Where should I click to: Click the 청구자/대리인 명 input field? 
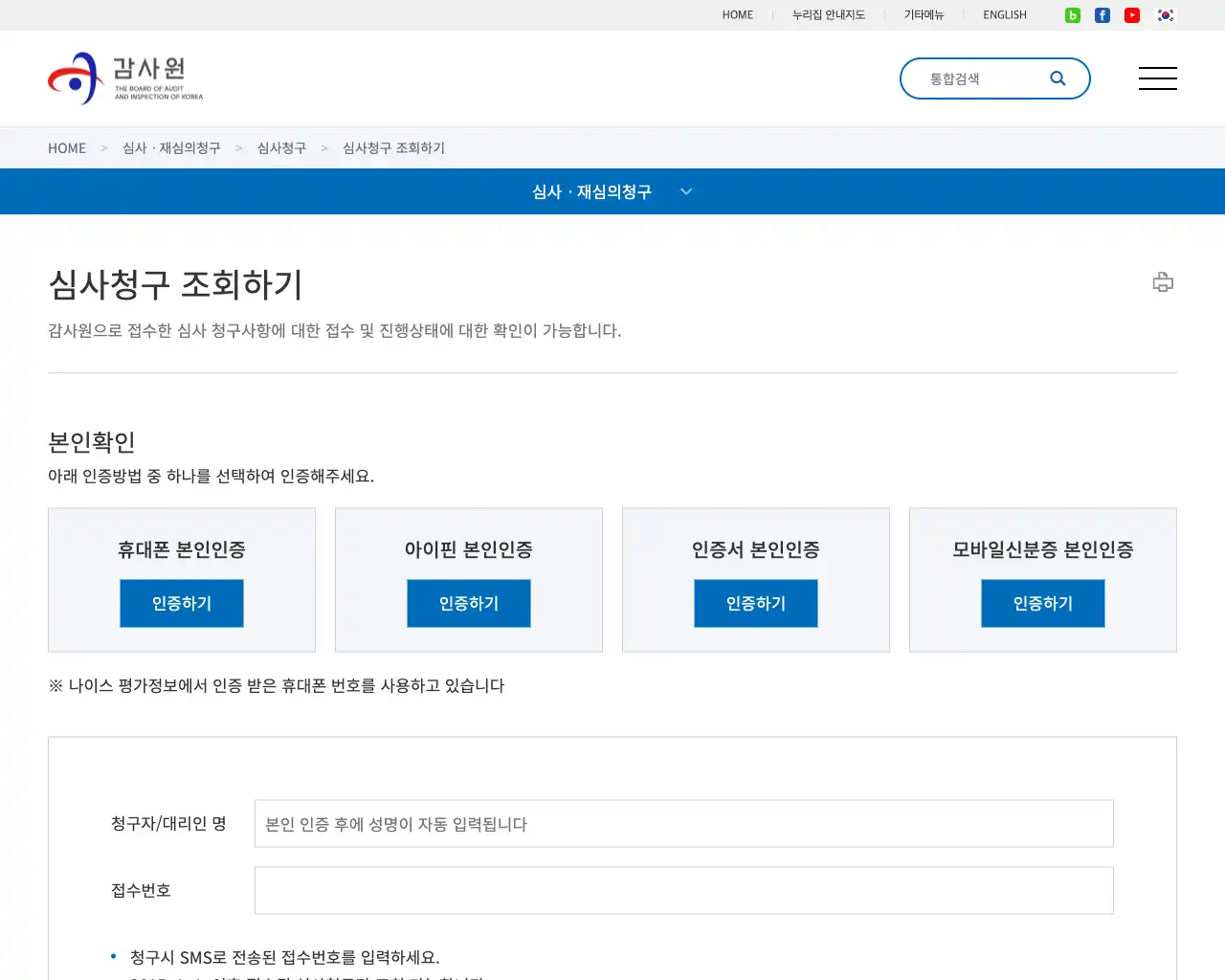[684, 824]
